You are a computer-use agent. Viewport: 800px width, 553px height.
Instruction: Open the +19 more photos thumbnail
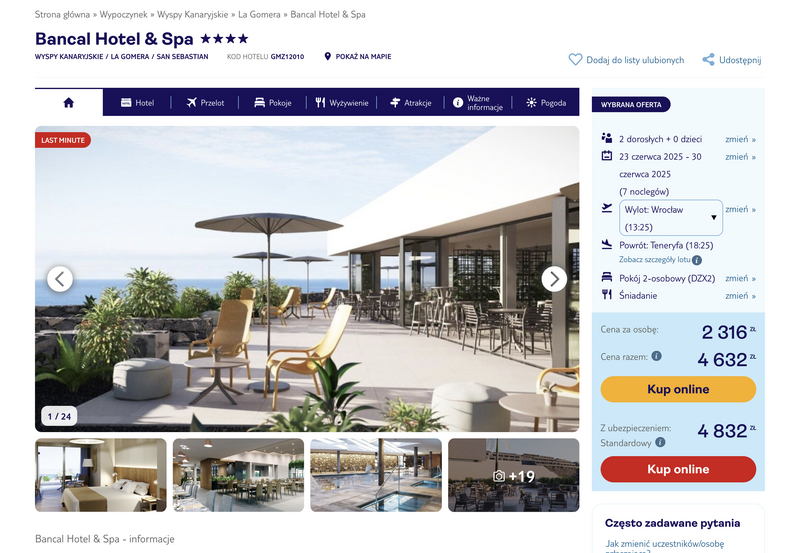coord(514,475)
